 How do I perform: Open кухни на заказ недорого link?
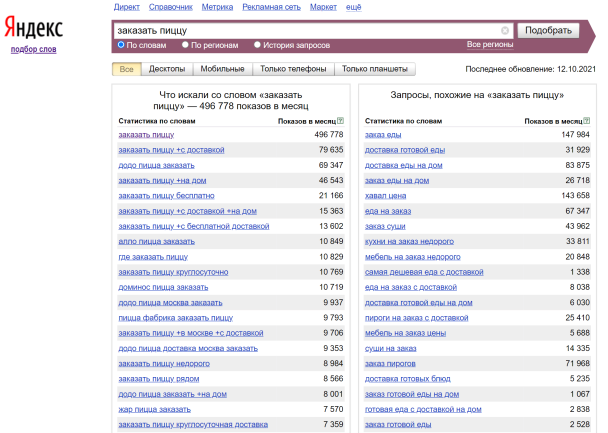pos(409,241)
